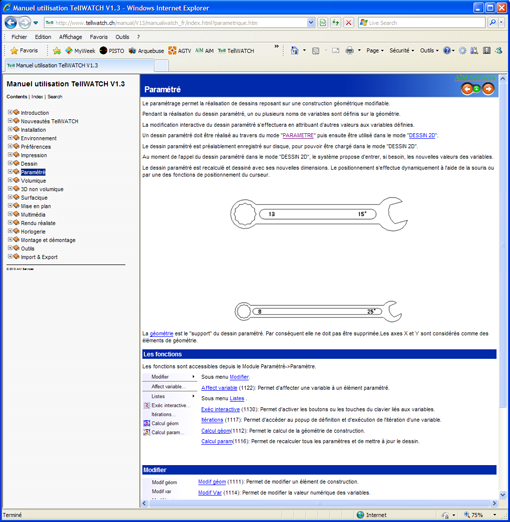Click the browser Back arrow button
This screenshot has width=510, height=522.
point(11,23)
